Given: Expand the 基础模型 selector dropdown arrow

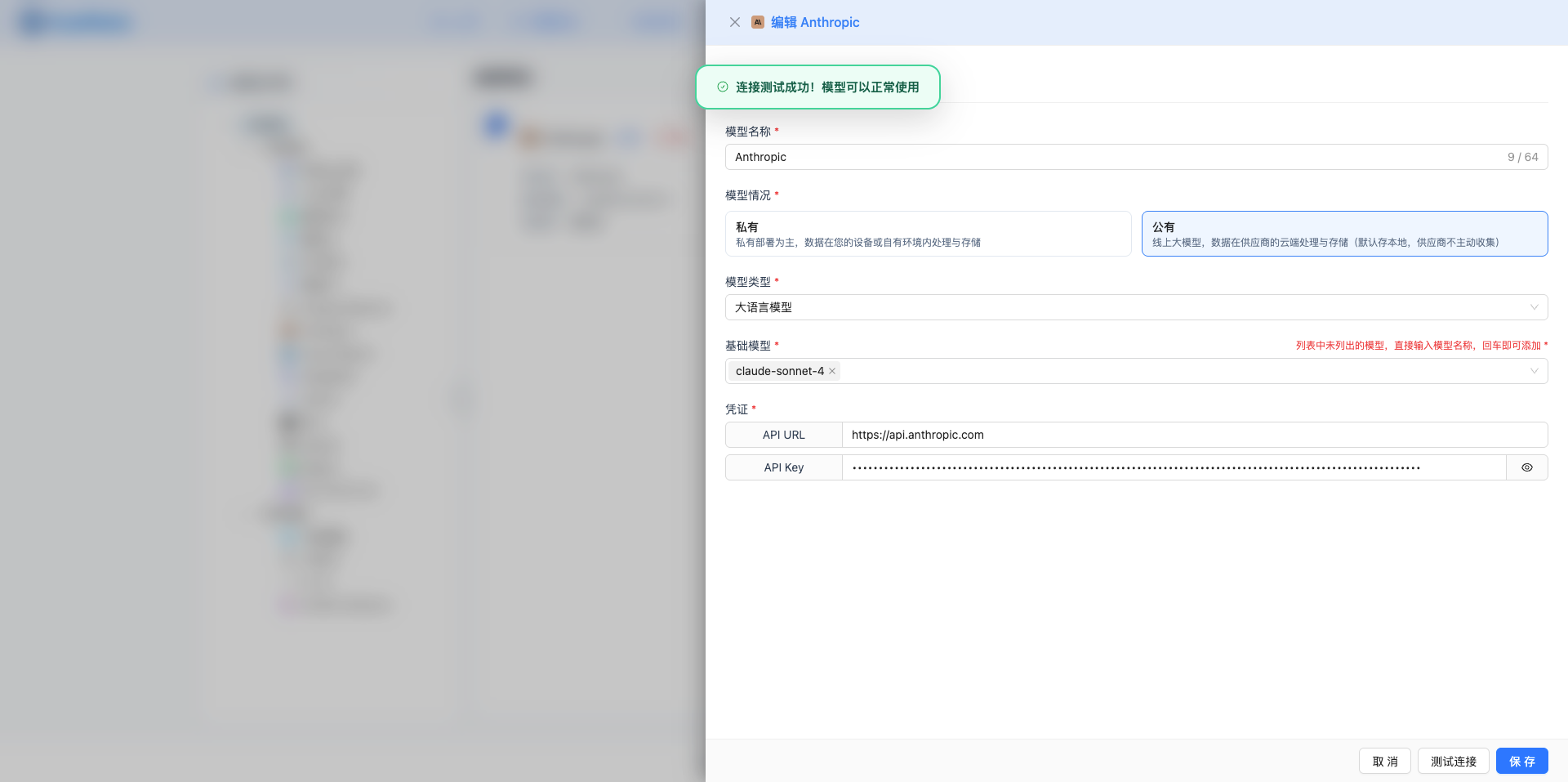Looking at the screenshot, I should click(x=1534, y=371).
